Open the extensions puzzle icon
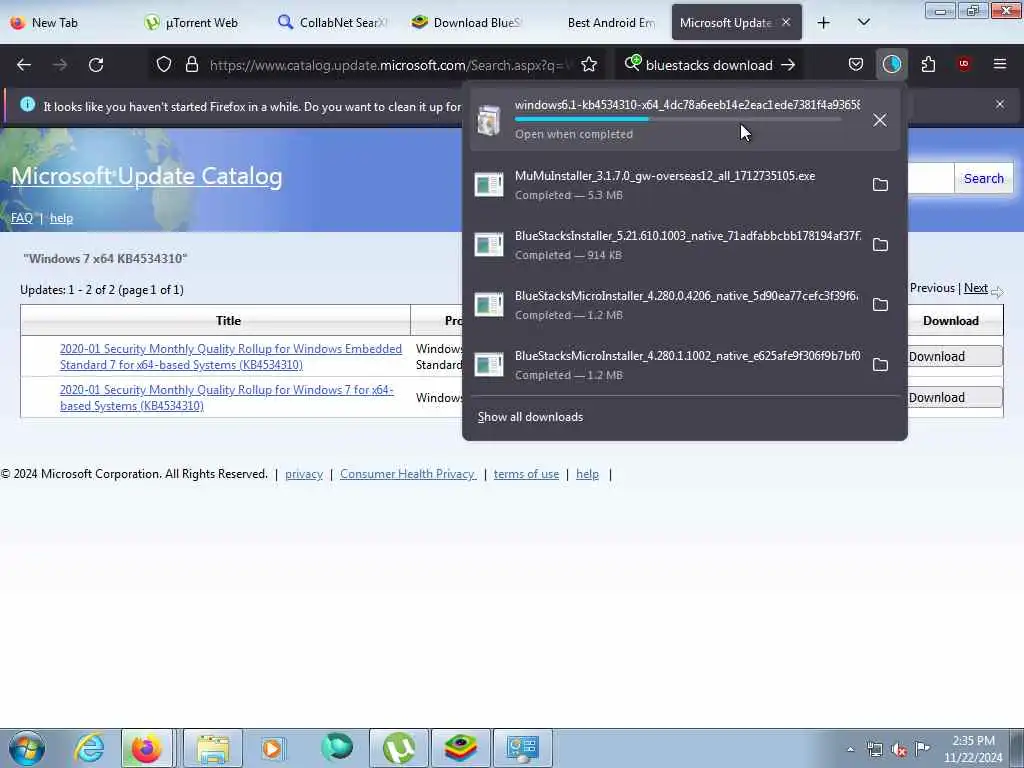Screen dimensions: 1024x768 tap(928, 65)
